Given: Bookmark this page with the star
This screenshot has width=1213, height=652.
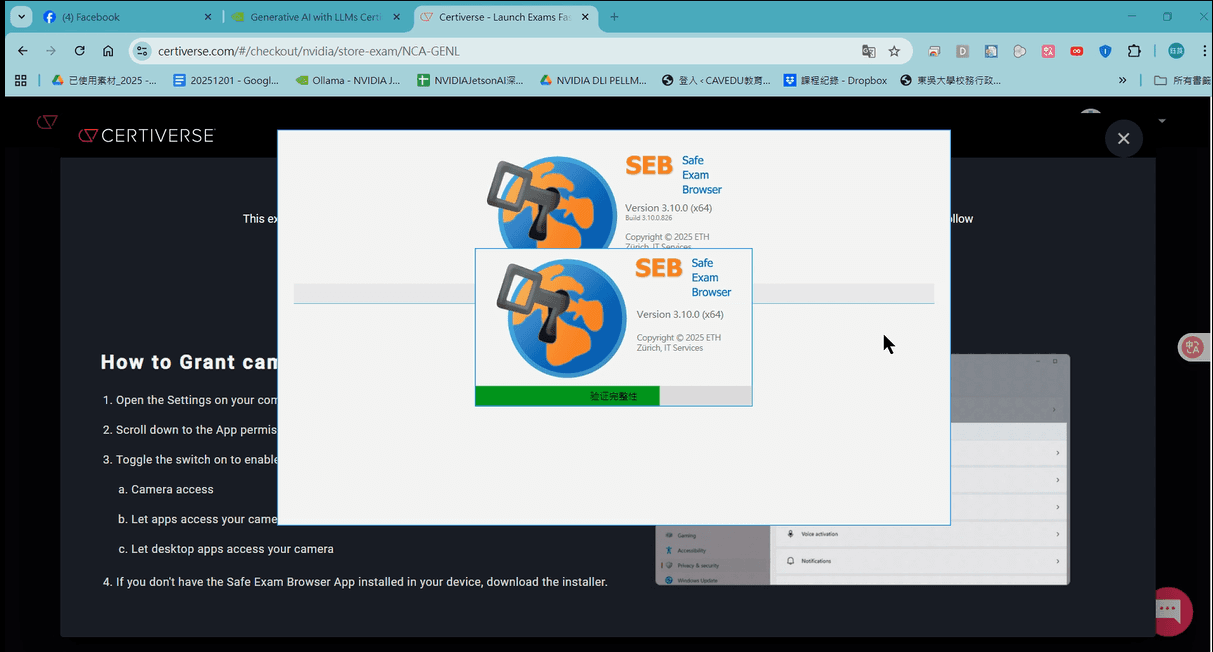Looking at the screenshot, I should [x=894, y=51].
